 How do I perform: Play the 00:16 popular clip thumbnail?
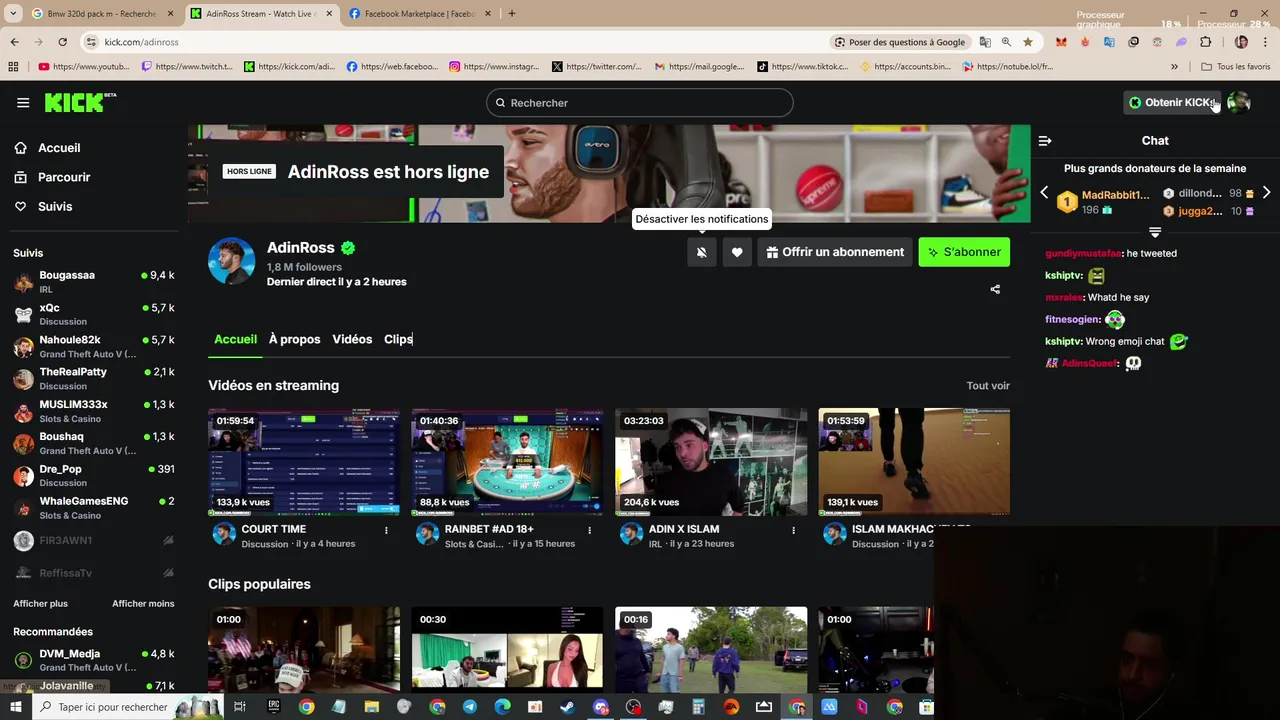(711, 649)
